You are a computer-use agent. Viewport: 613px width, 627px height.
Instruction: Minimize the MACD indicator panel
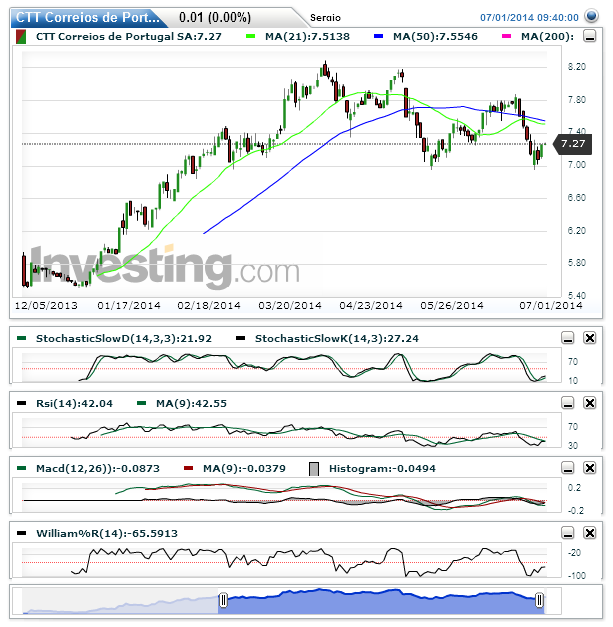click(x=568, y=468)
